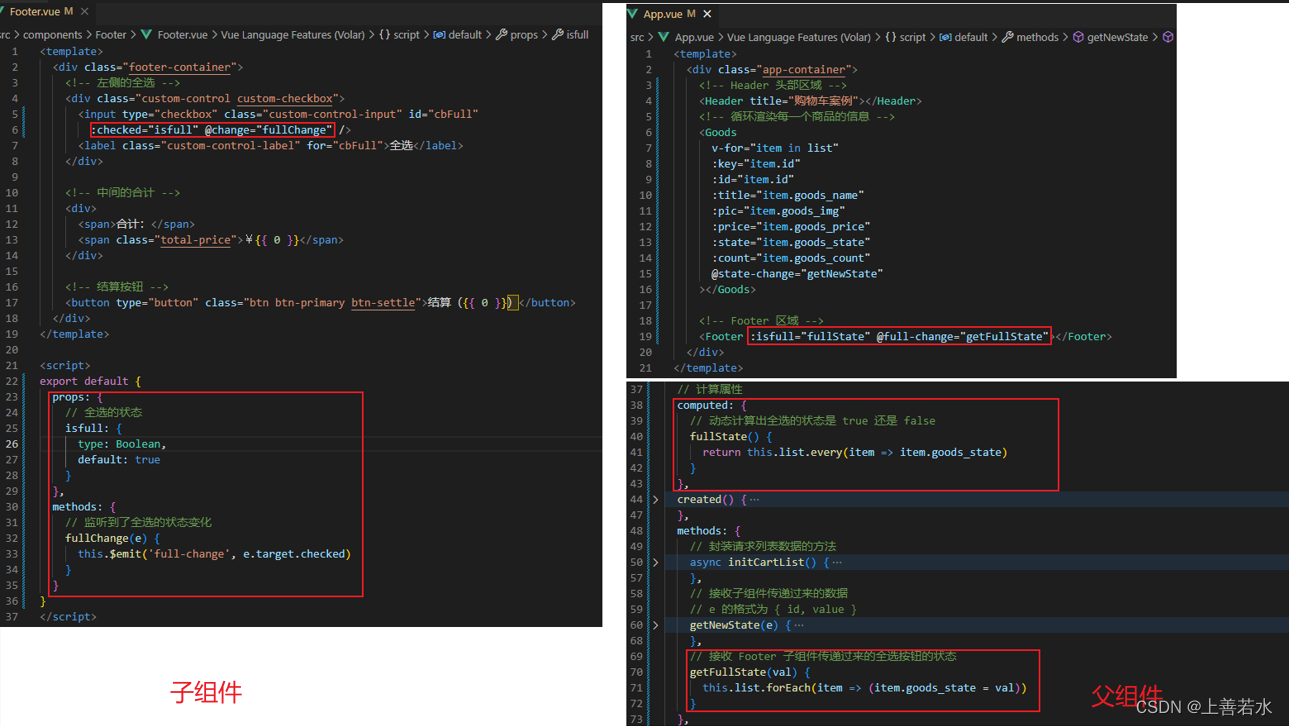The height and width of the screenshot is (726, 1289).
Task: Click line number 26 in Footer.vue gutter
Action: coord(12,444)
